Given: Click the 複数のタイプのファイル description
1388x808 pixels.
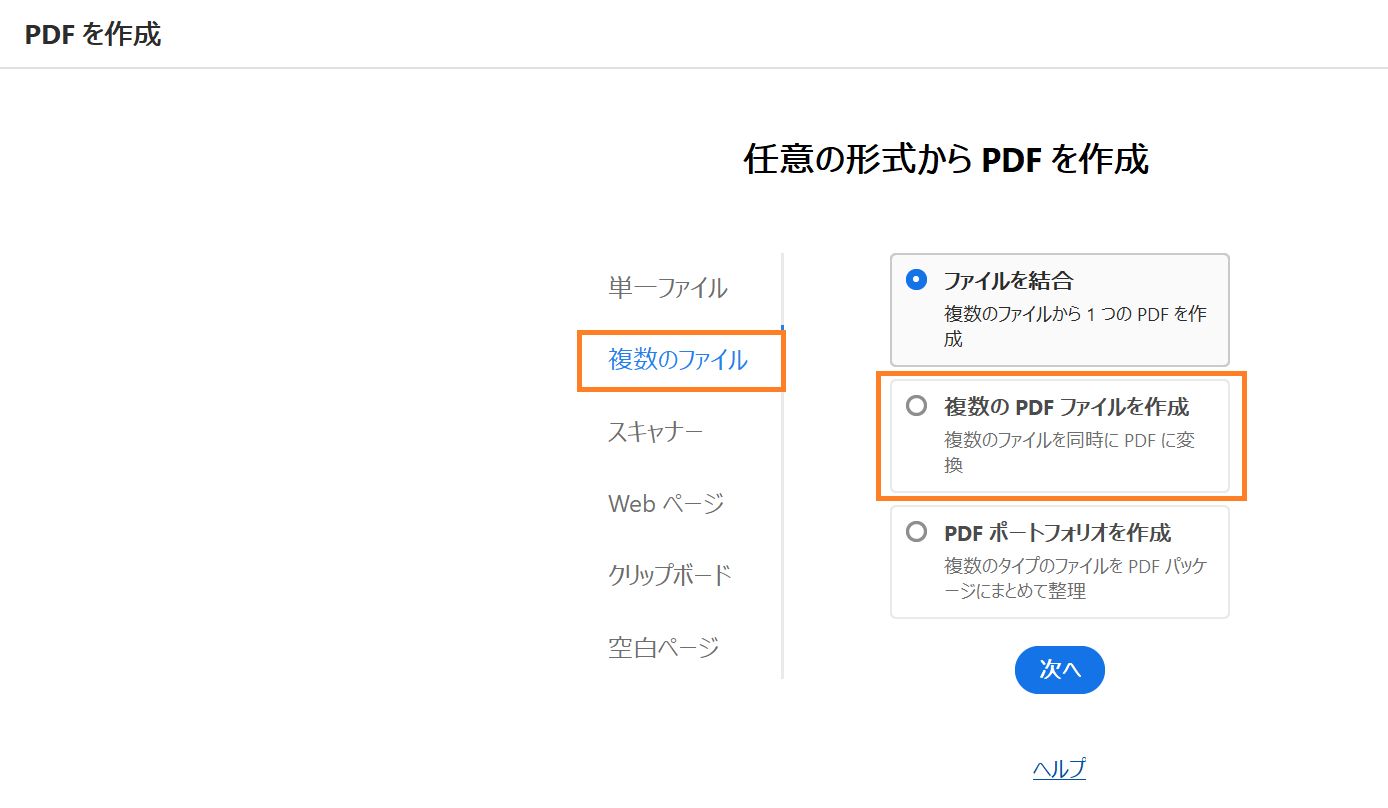Looking at the screenshot, I should pos(1075,577).
